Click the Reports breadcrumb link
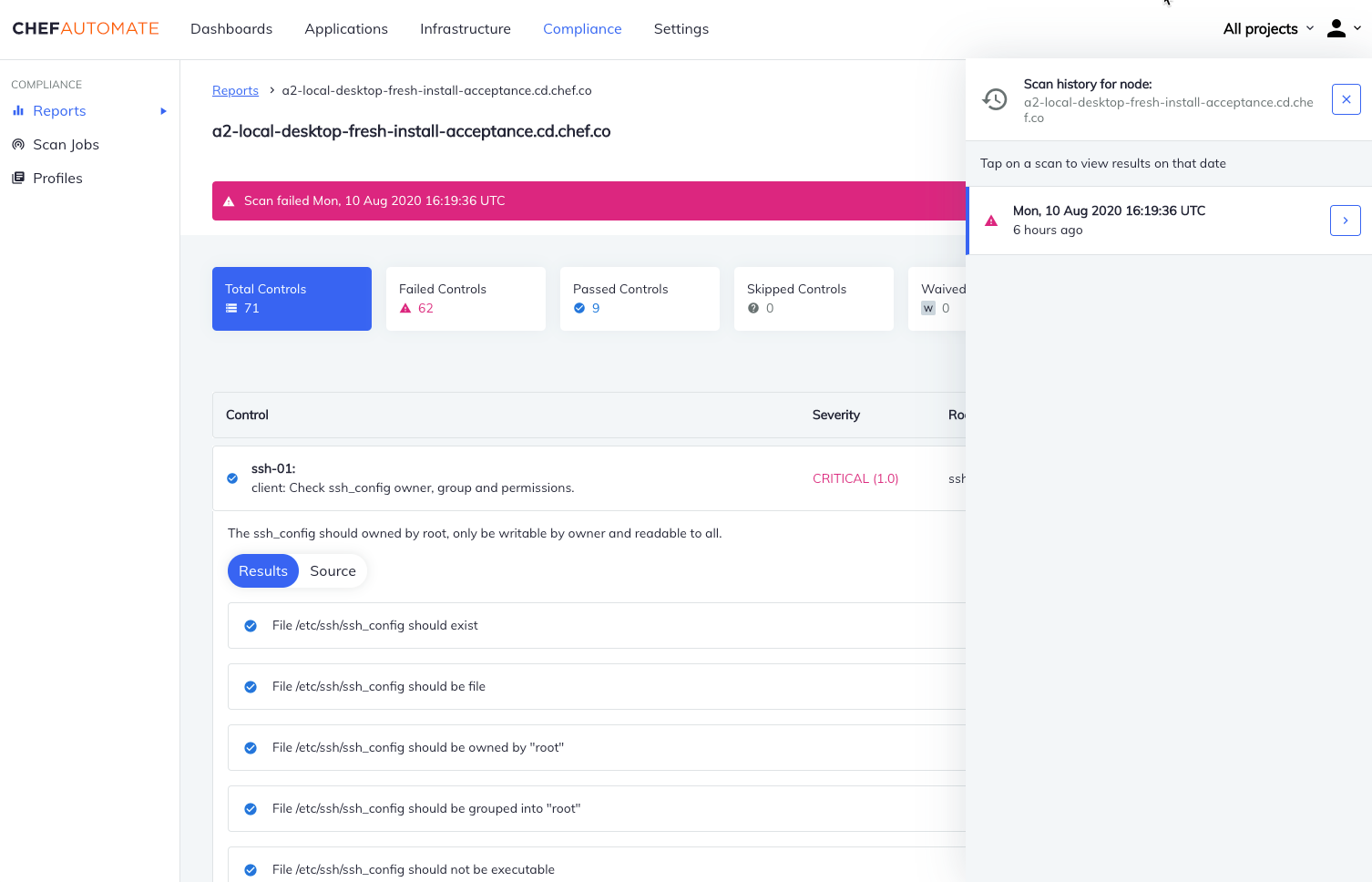Viewport: 1372px width, 882px height. 235,90
